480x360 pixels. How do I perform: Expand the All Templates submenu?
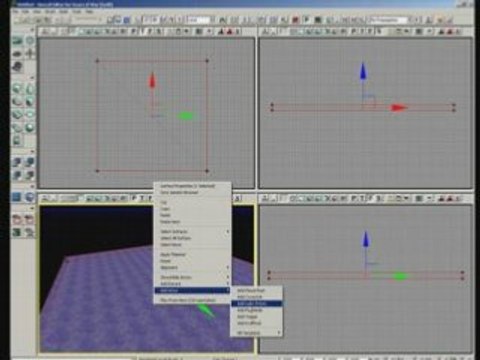tap(257, 333)
